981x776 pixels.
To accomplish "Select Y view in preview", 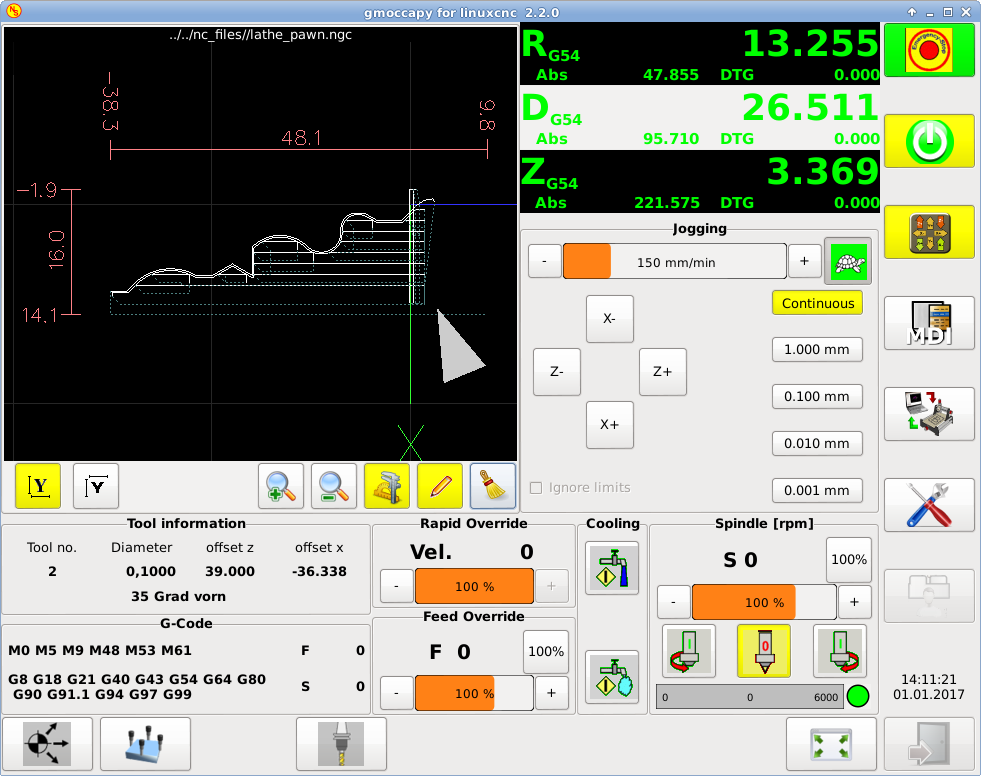I will [x=38, y=486].
